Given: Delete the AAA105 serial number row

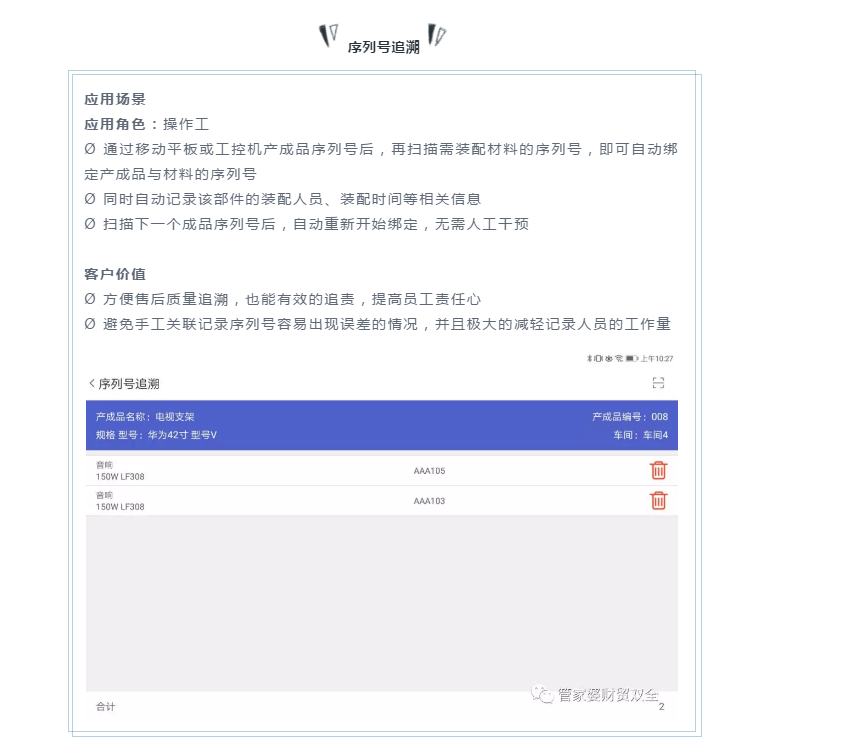Looking at the screenshot, I should click(658, 470).
